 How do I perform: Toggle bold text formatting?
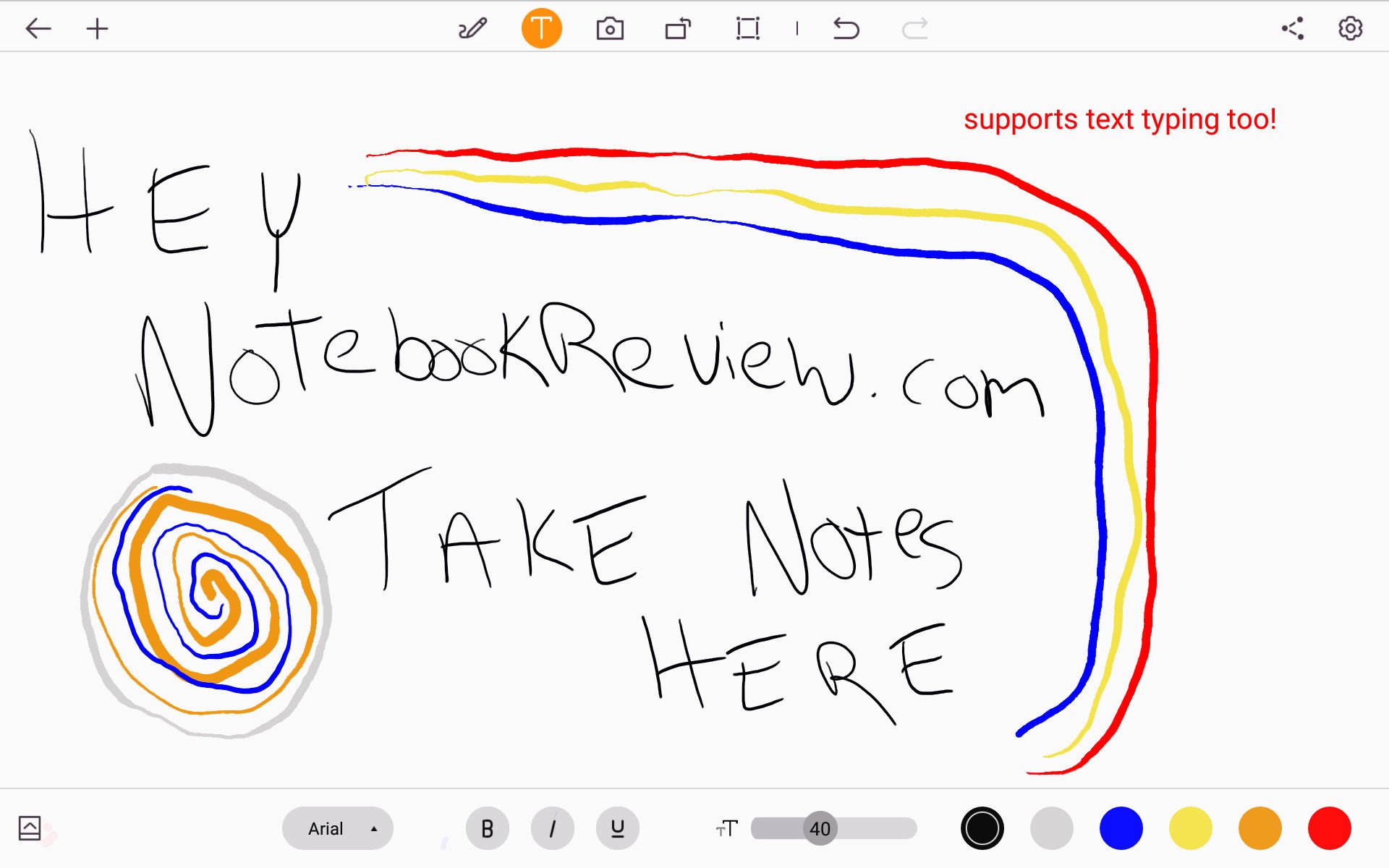click(x=487, y=828)
